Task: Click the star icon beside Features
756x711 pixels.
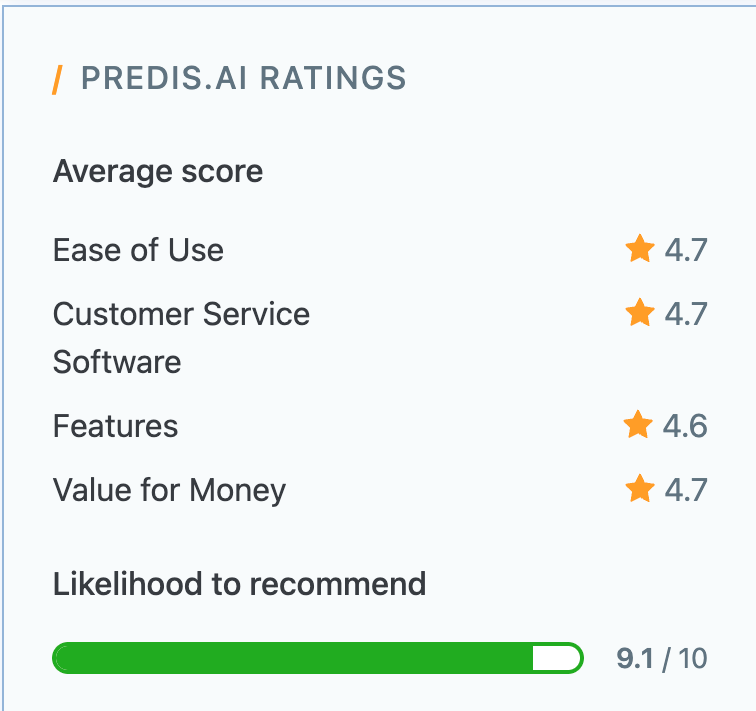Action: click(x=638, y=426)
